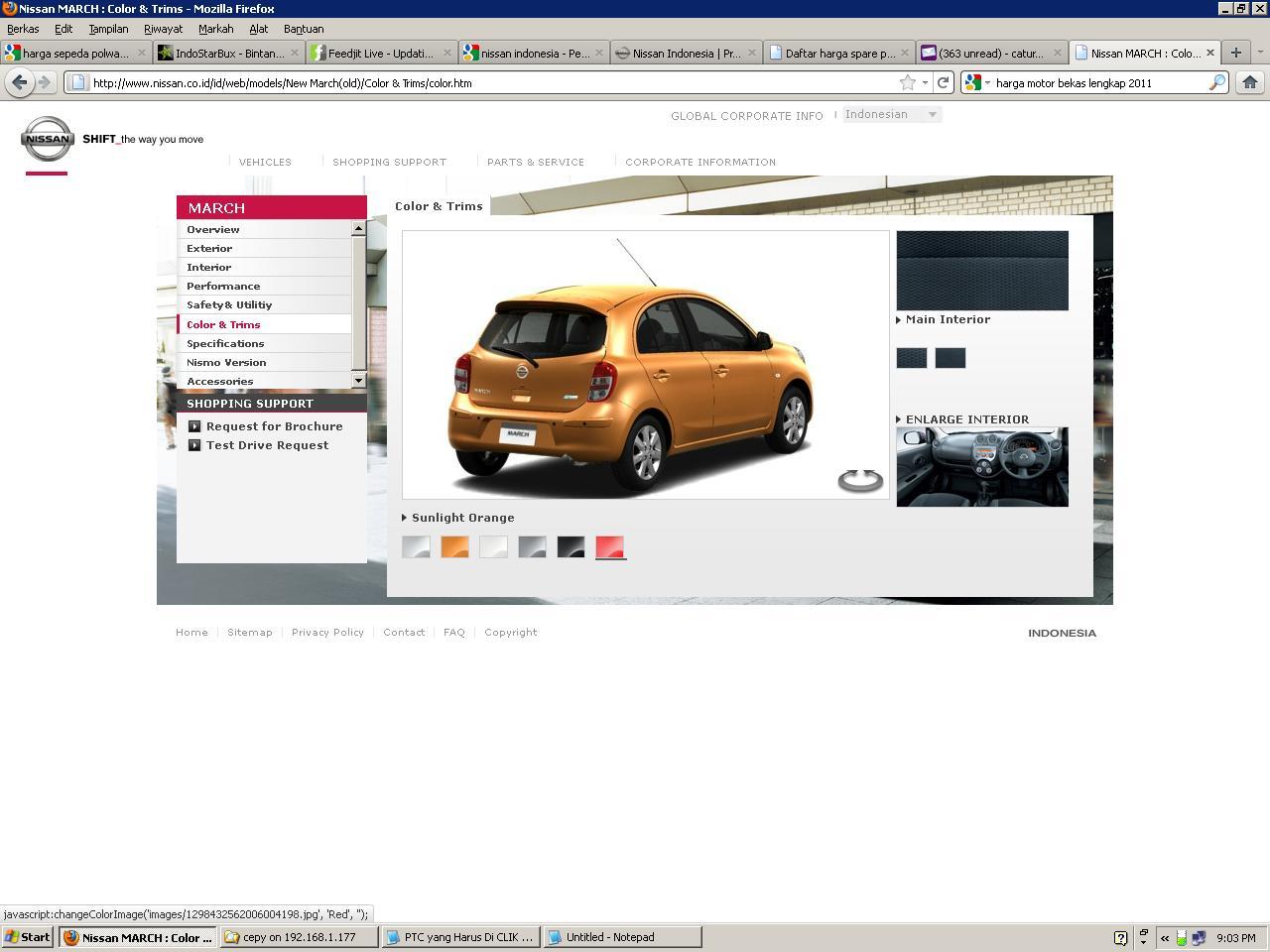
Task: Open Bantuan menu
Action: 304,29
